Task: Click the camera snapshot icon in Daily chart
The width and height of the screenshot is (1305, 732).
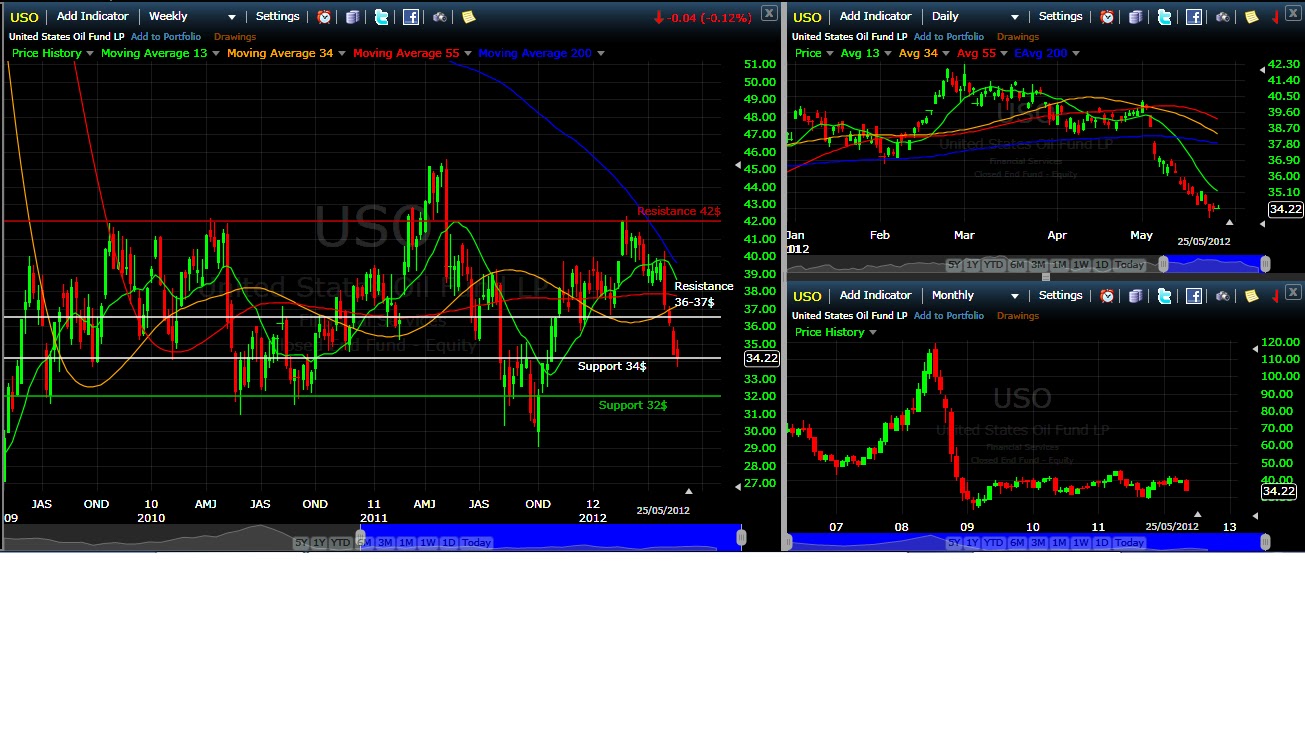Action: [1223, 17]
